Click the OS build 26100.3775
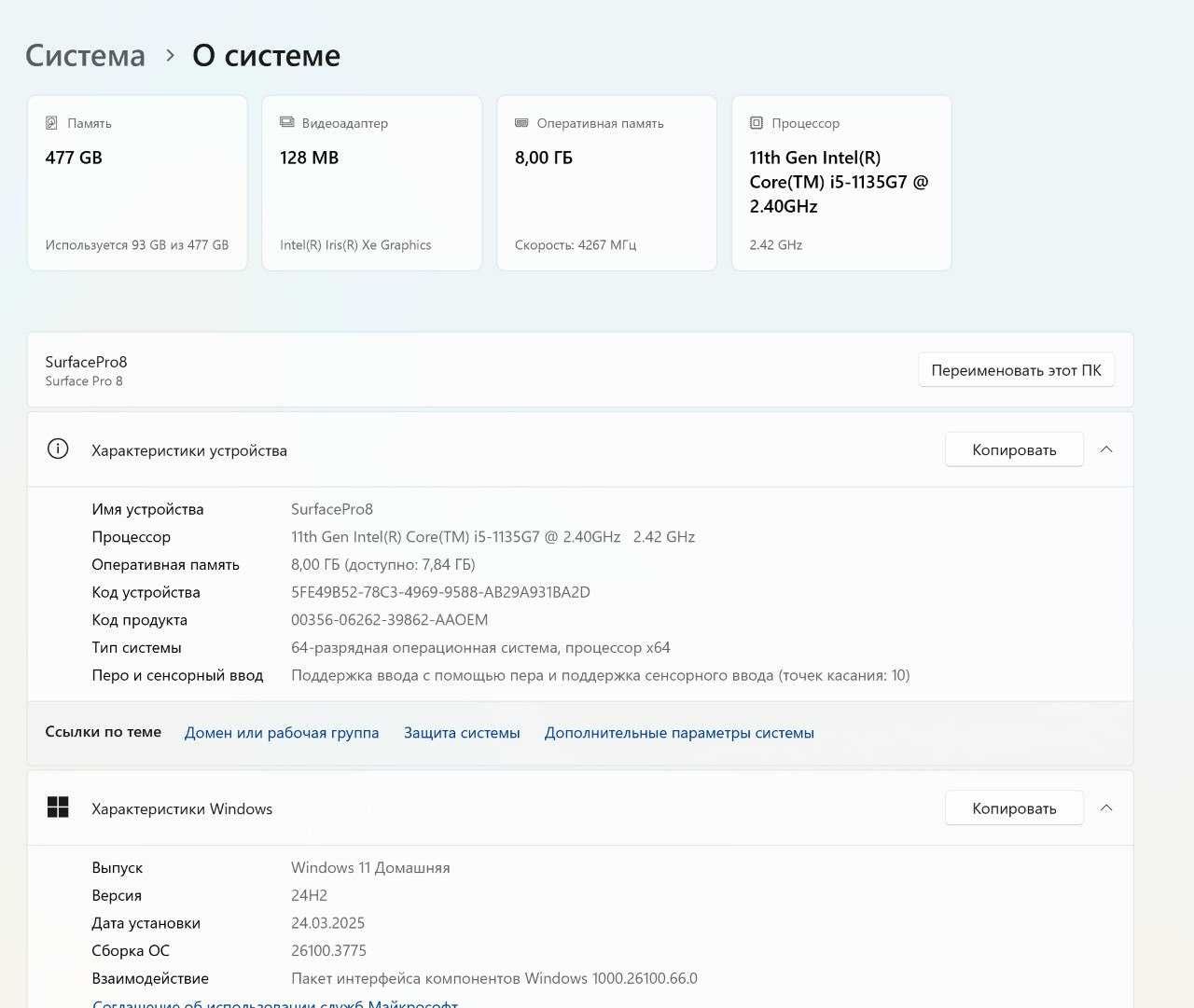 (x=328, y=950)
